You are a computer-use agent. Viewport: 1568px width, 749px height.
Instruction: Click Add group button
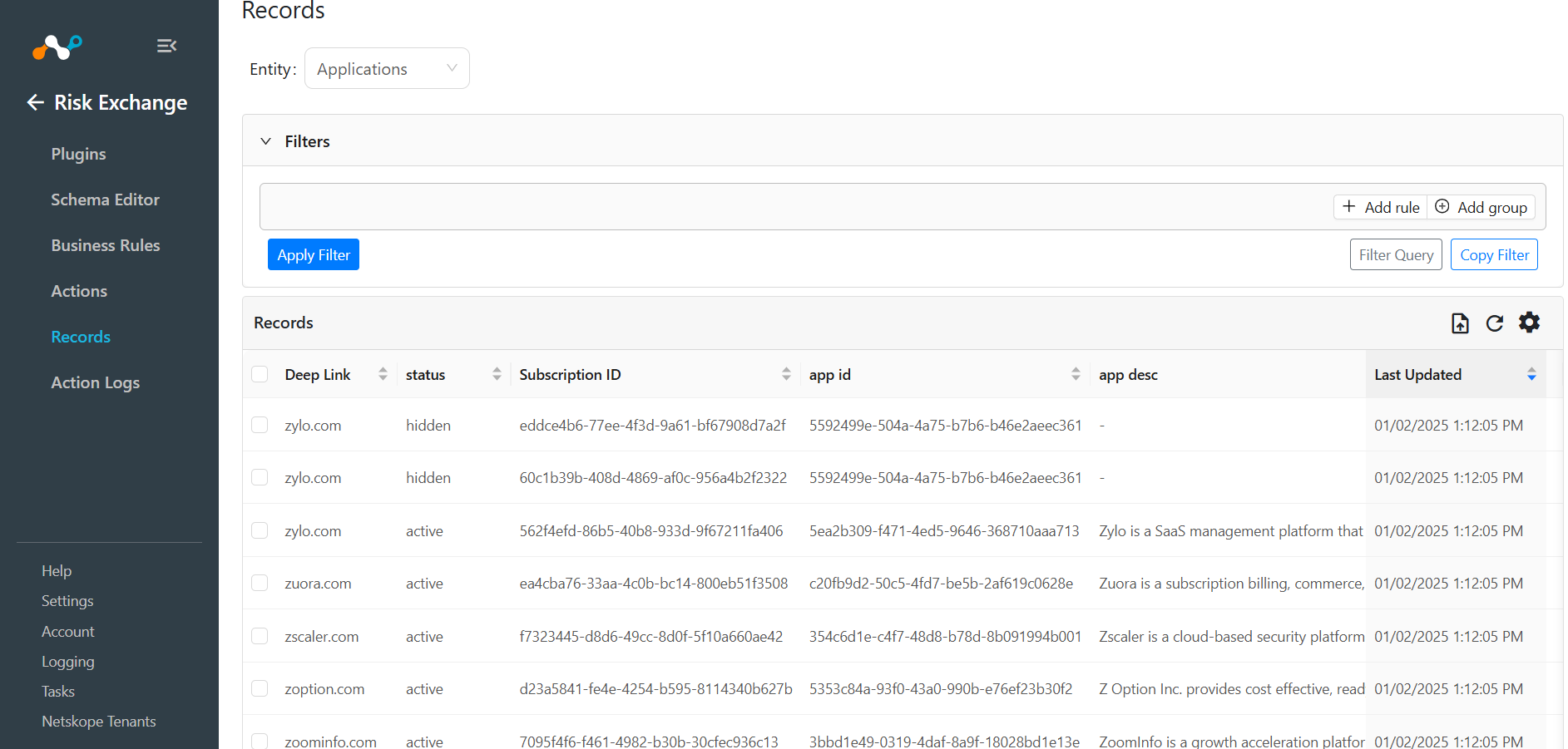[1481, 207]
